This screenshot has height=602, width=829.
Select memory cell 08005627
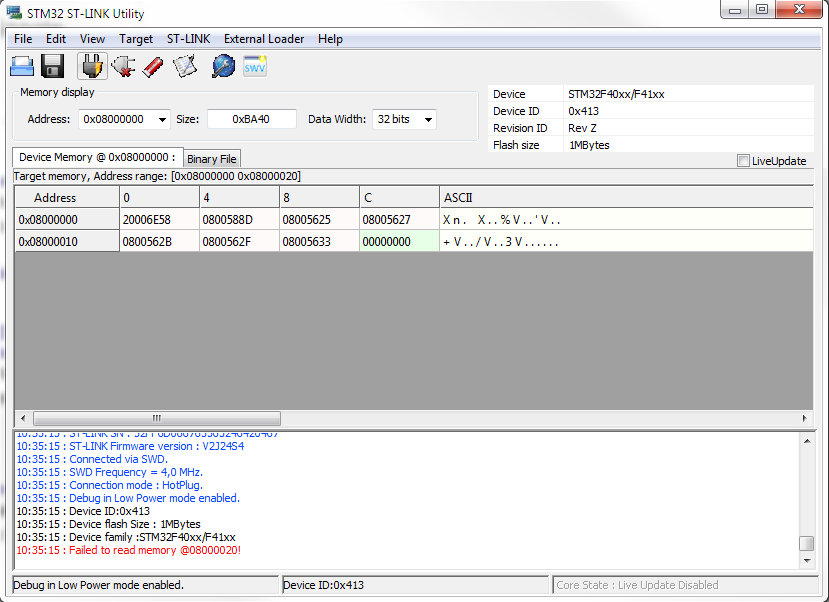pyautogui.click(x=399, y=220)
